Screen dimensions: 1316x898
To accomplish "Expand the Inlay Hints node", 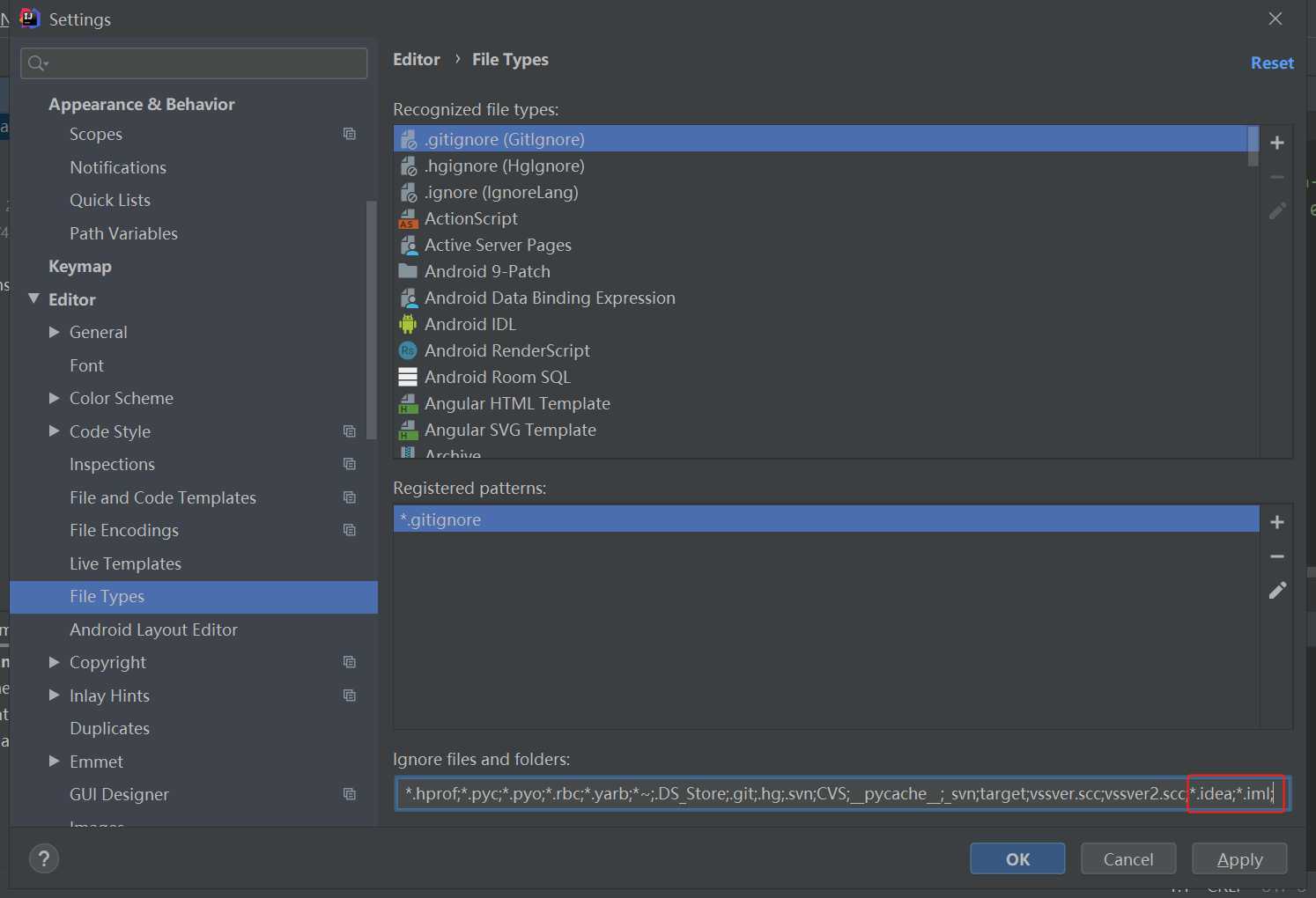I will tap(54, 696).
